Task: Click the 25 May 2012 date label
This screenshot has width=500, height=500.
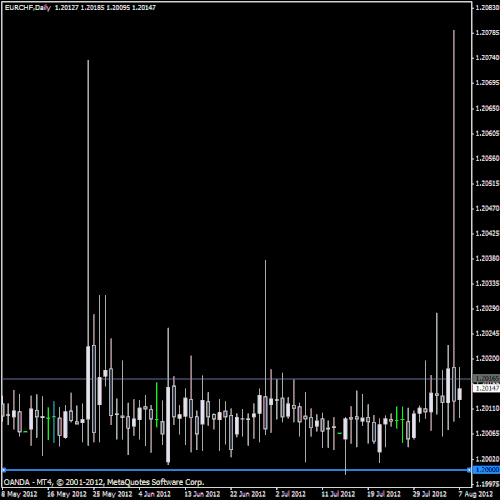Action: click(x=112, y=494)
